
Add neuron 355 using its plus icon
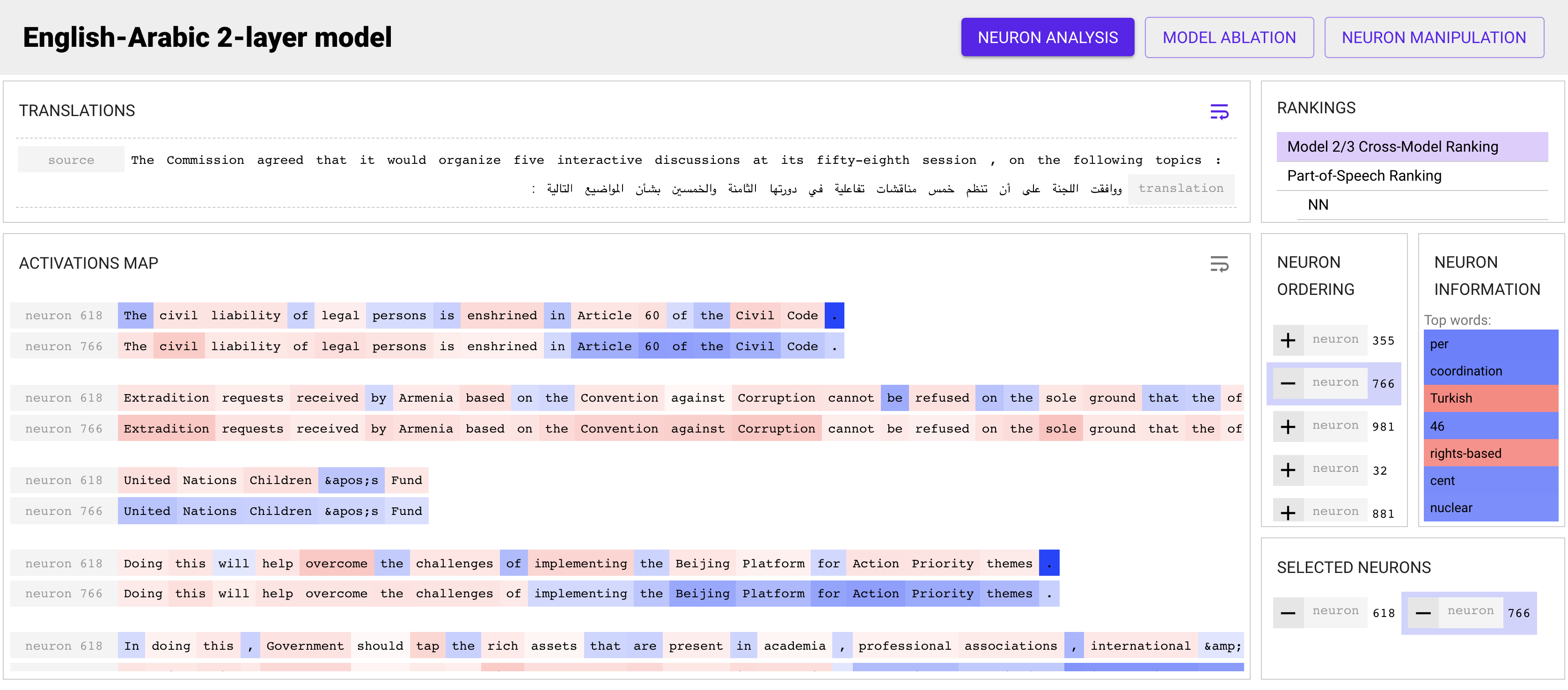pos(1289,340)
